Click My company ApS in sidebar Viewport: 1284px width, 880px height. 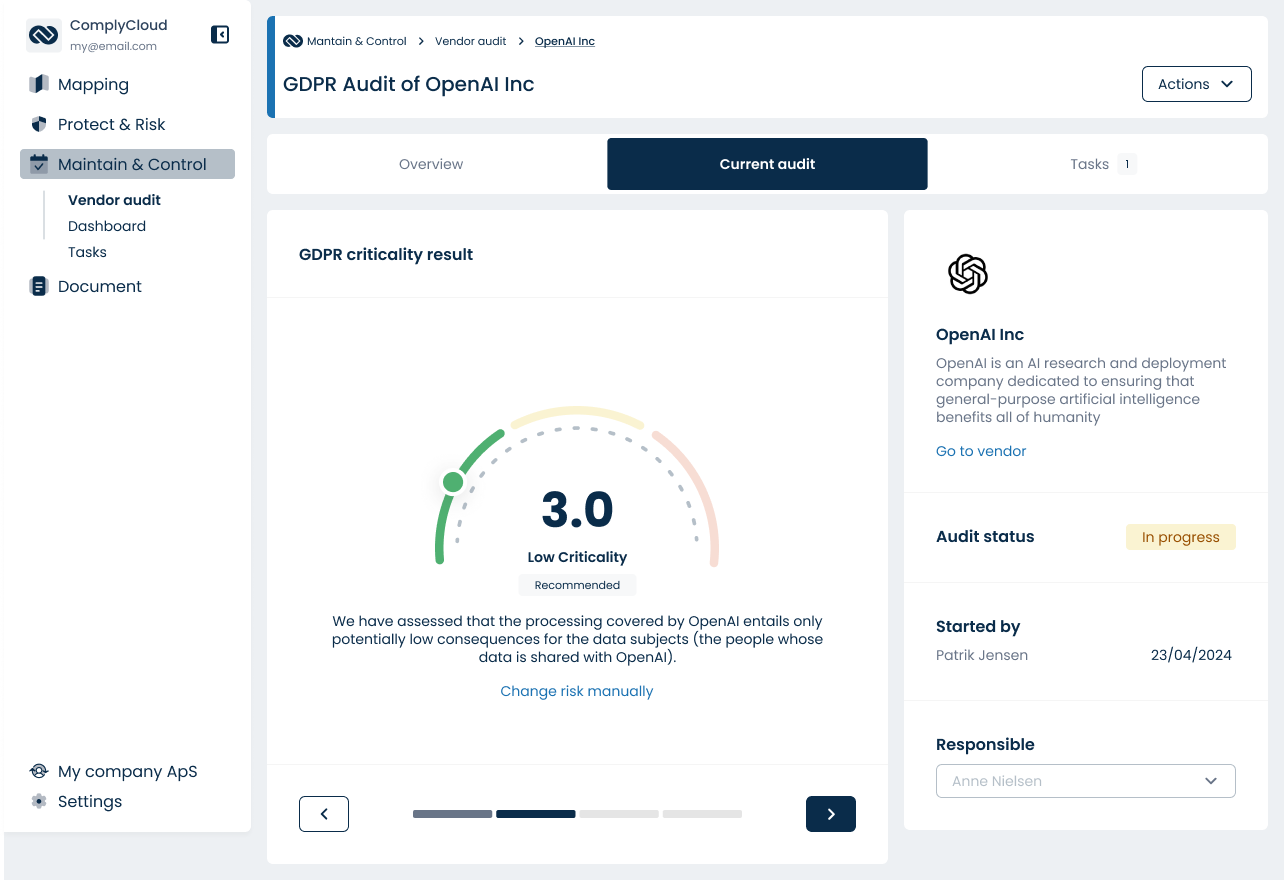click(x=128, y=771)
